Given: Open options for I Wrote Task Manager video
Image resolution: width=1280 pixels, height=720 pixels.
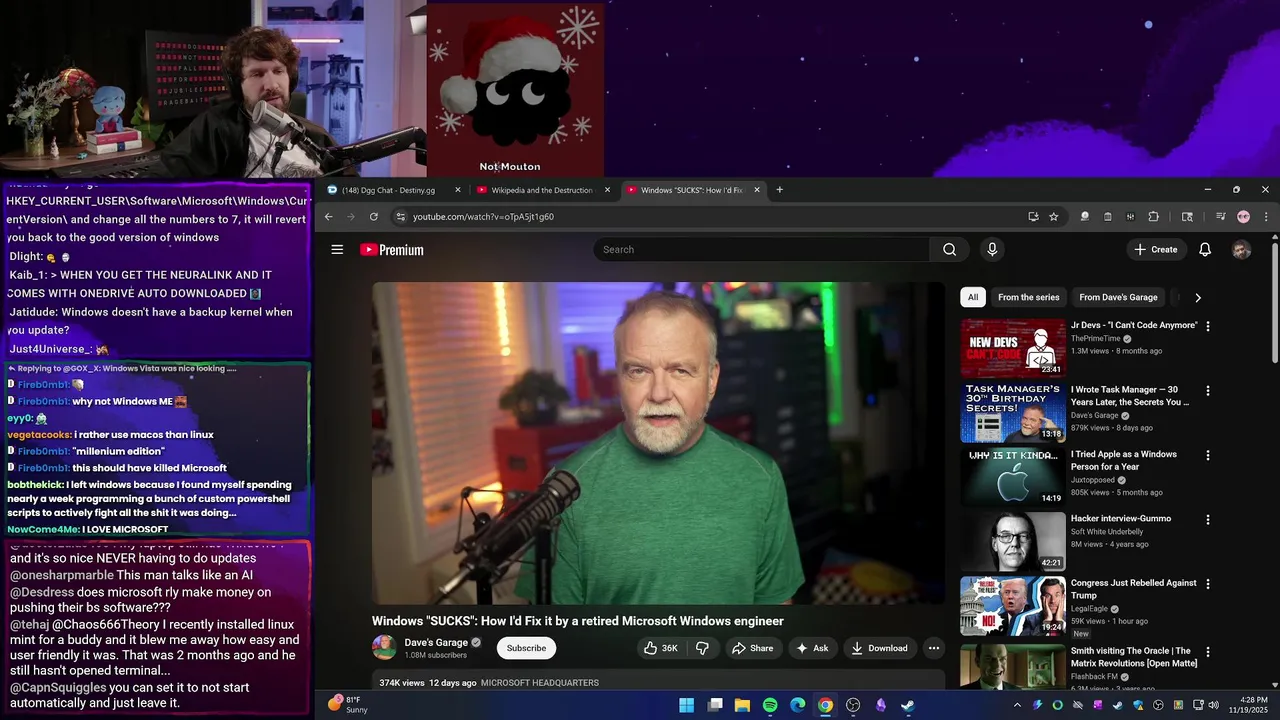Looking at the screenshot, I should 1207,391.
